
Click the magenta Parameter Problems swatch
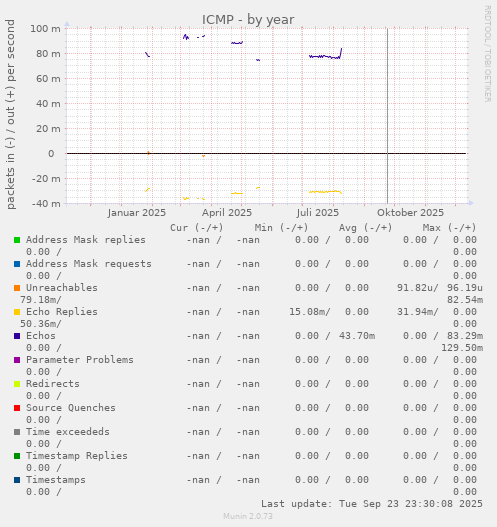point(17,360)
